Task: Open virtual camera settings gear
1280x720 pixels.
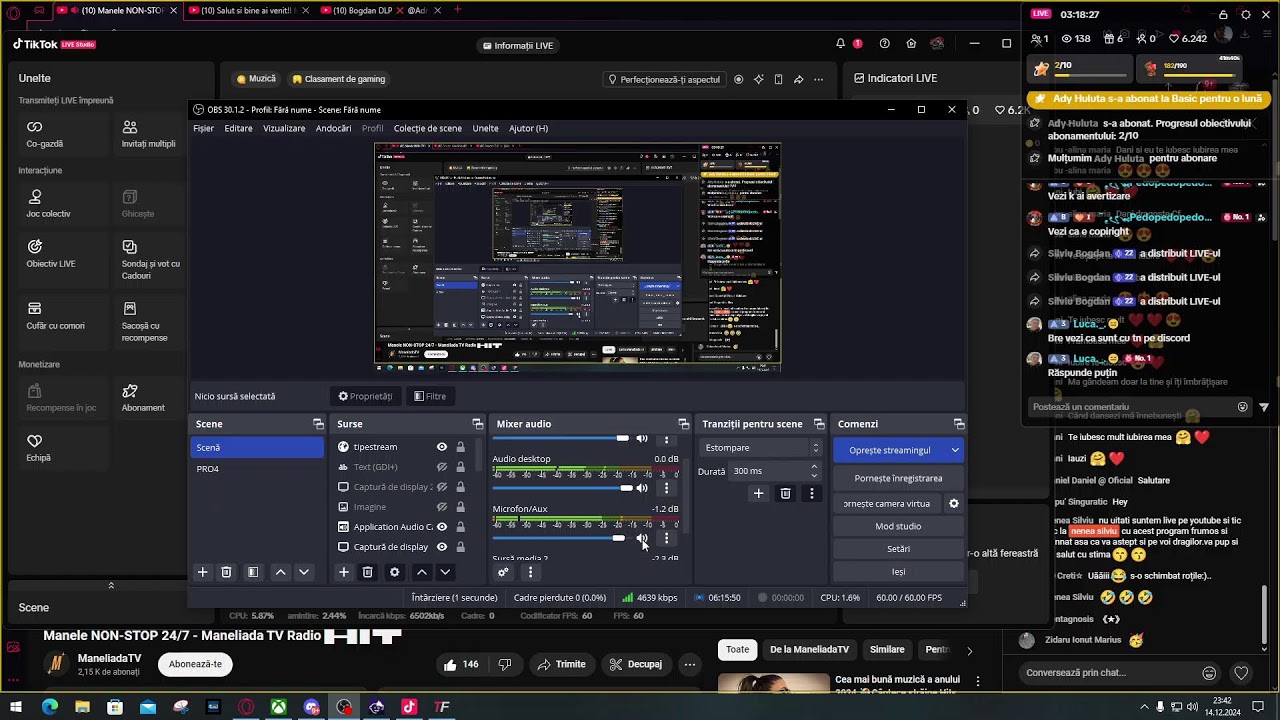Action: tap(953, 503)
